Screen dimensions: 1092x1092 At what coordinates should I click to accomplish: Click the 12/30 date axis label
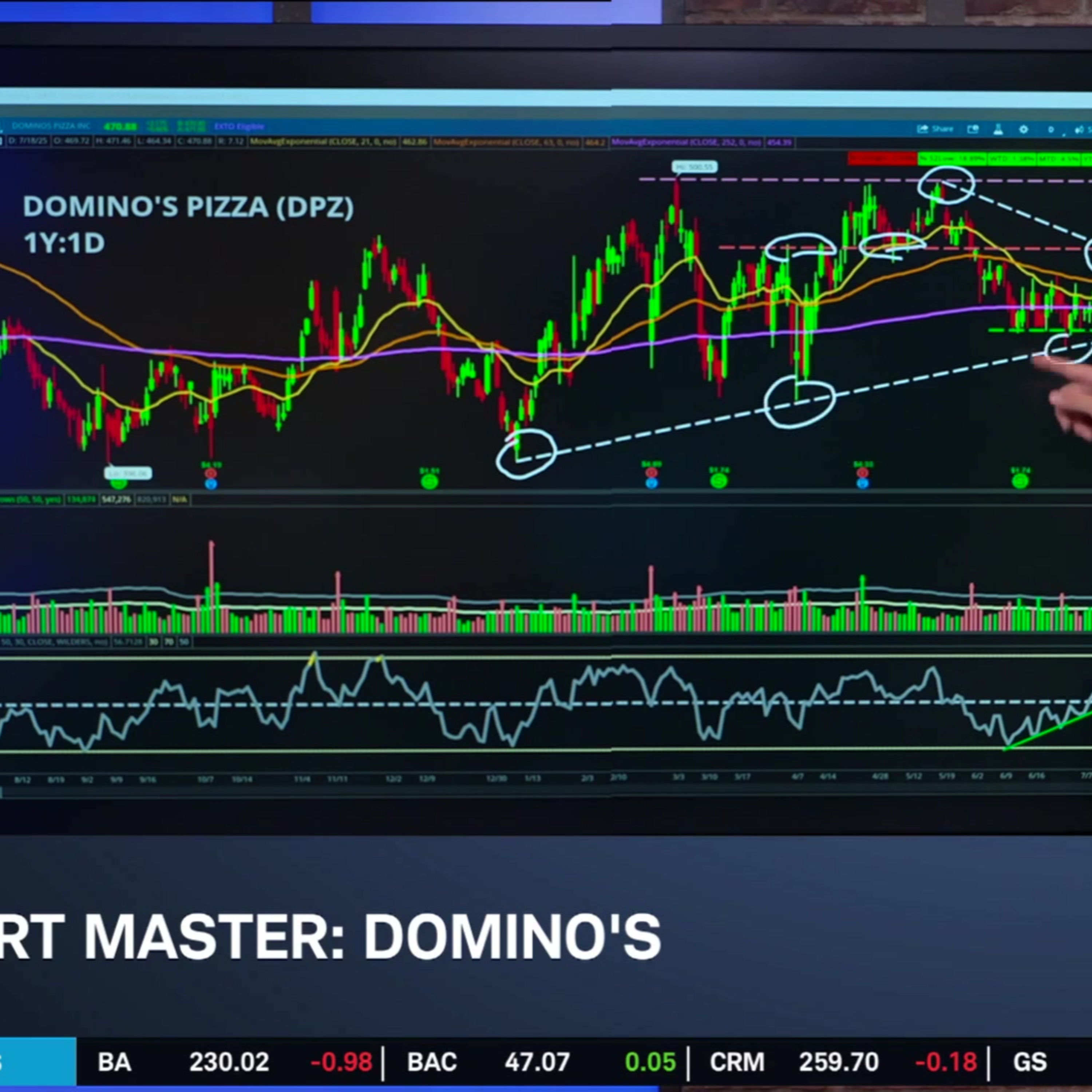coord(496,778)
